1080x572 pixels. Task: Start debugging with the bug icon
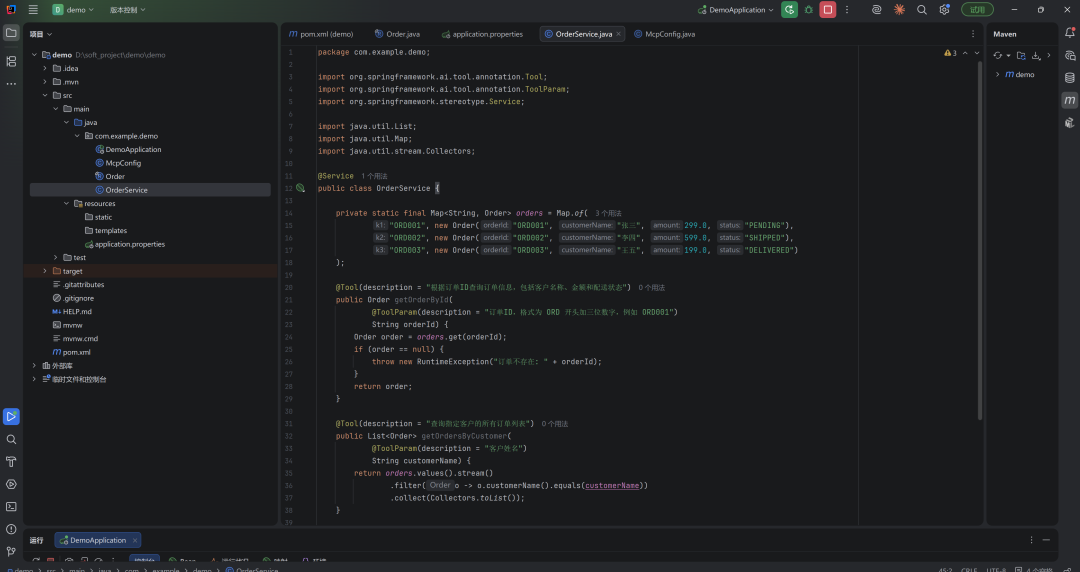809,10
